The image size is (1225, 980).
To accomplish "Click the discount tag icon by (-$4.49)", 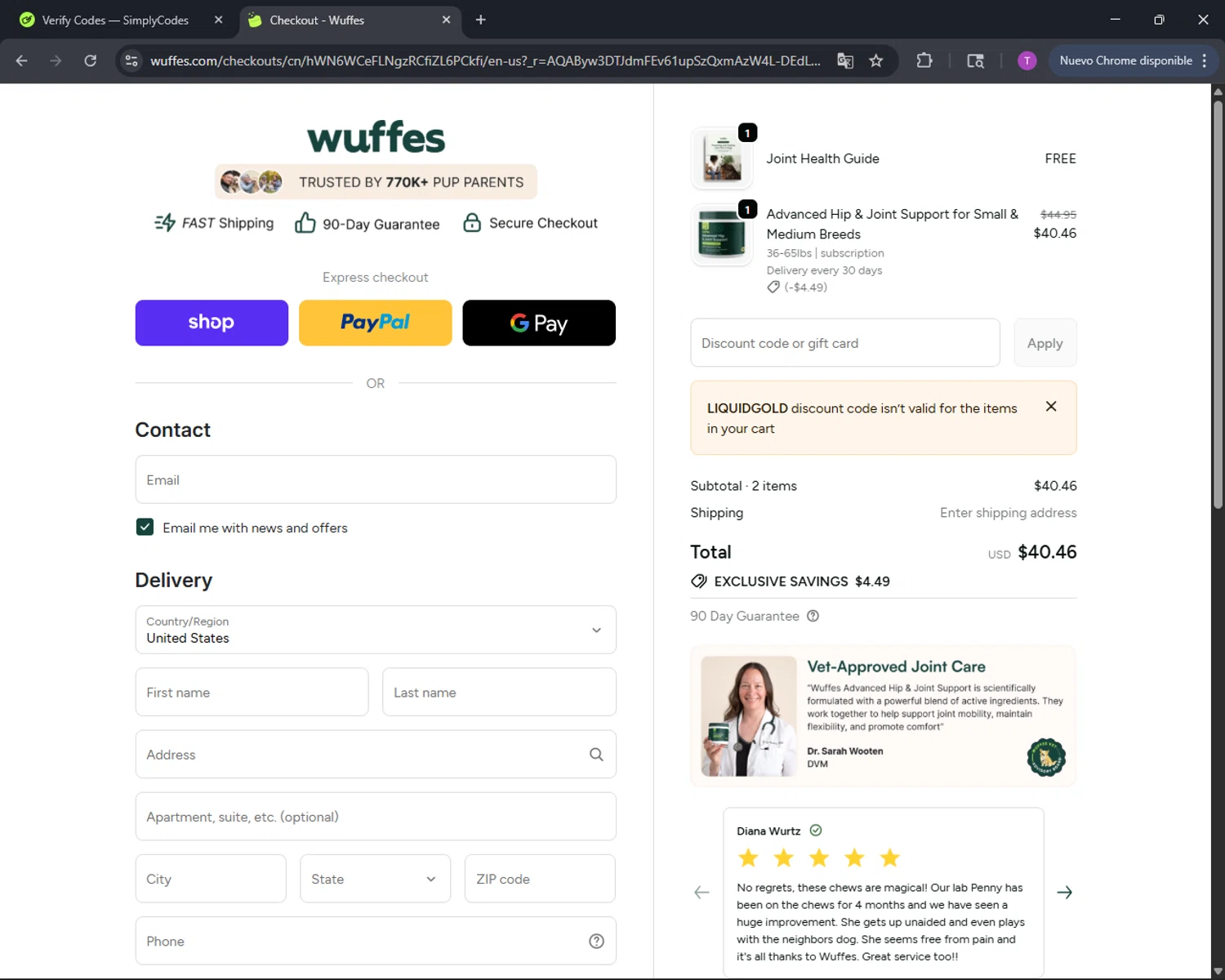I will tap(773, 287).
